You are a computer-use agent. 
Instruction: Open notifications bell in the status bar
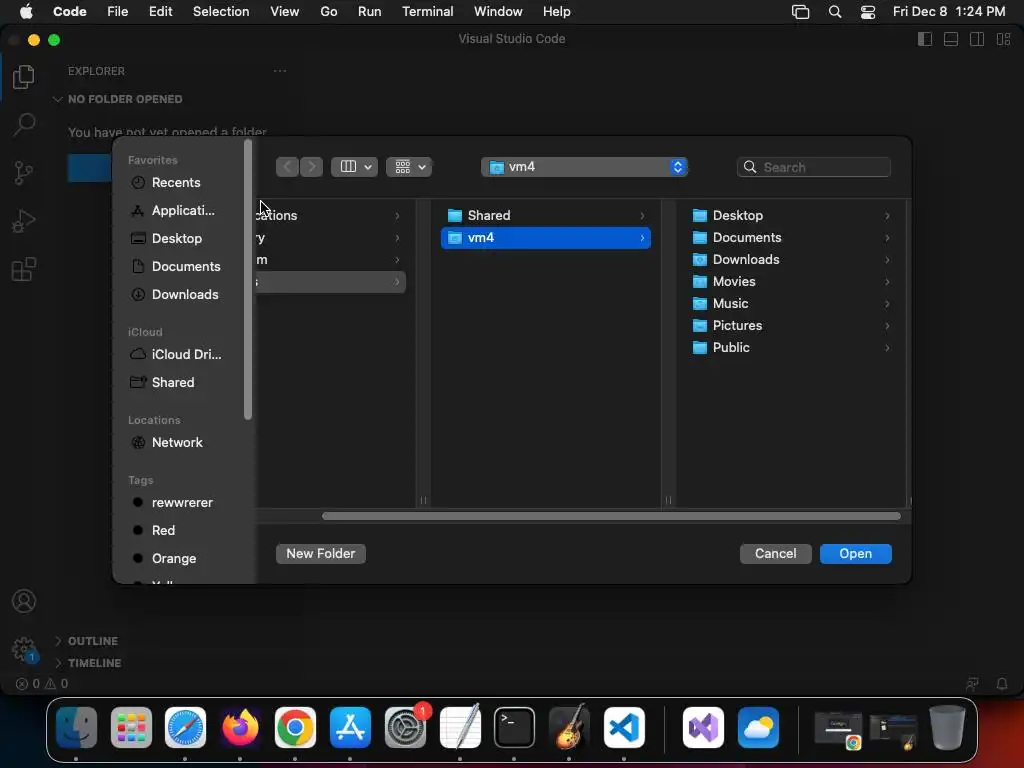[1002, 684]
